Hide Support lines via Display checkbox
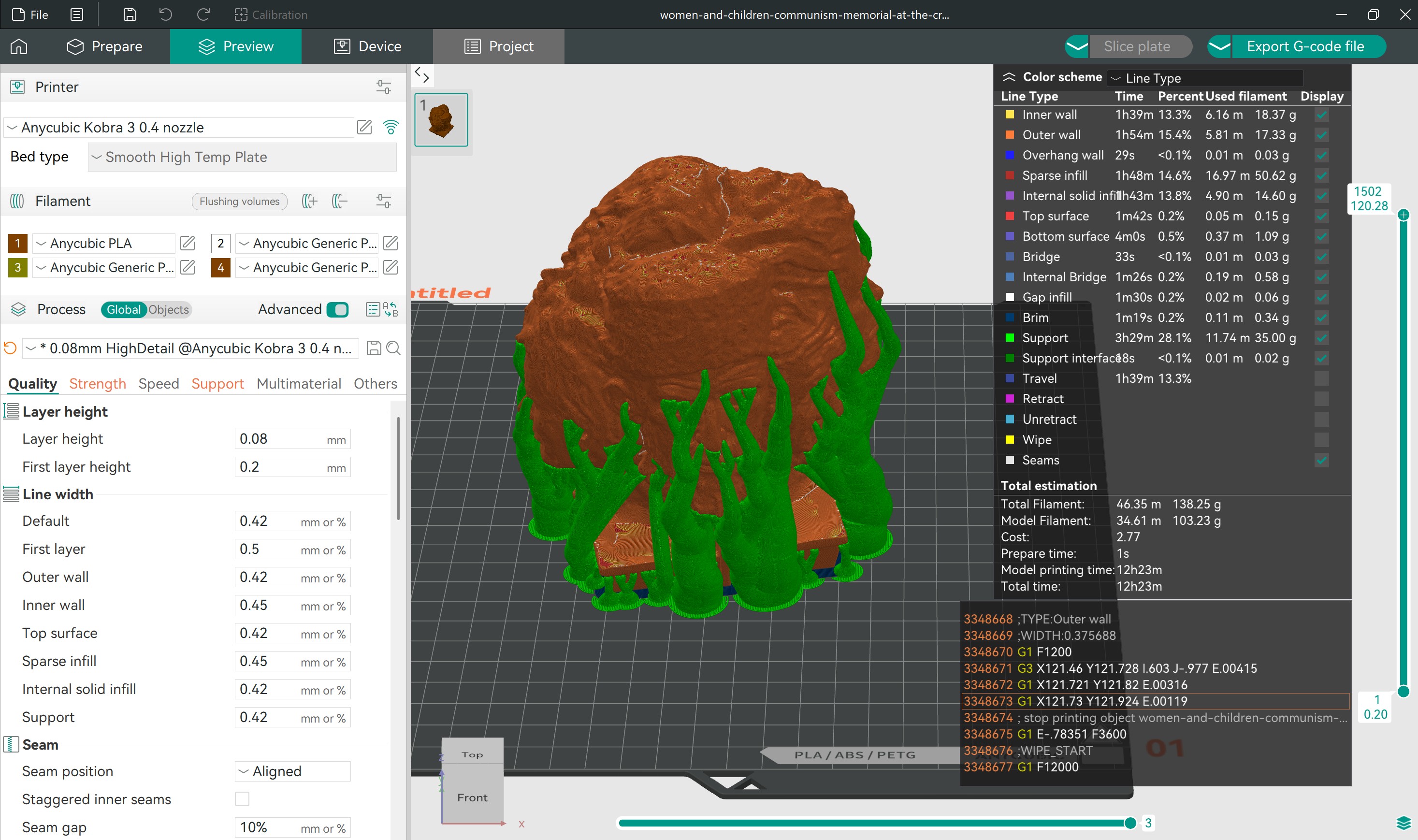The image size is (1418, 840). (x=1321, y=338)
